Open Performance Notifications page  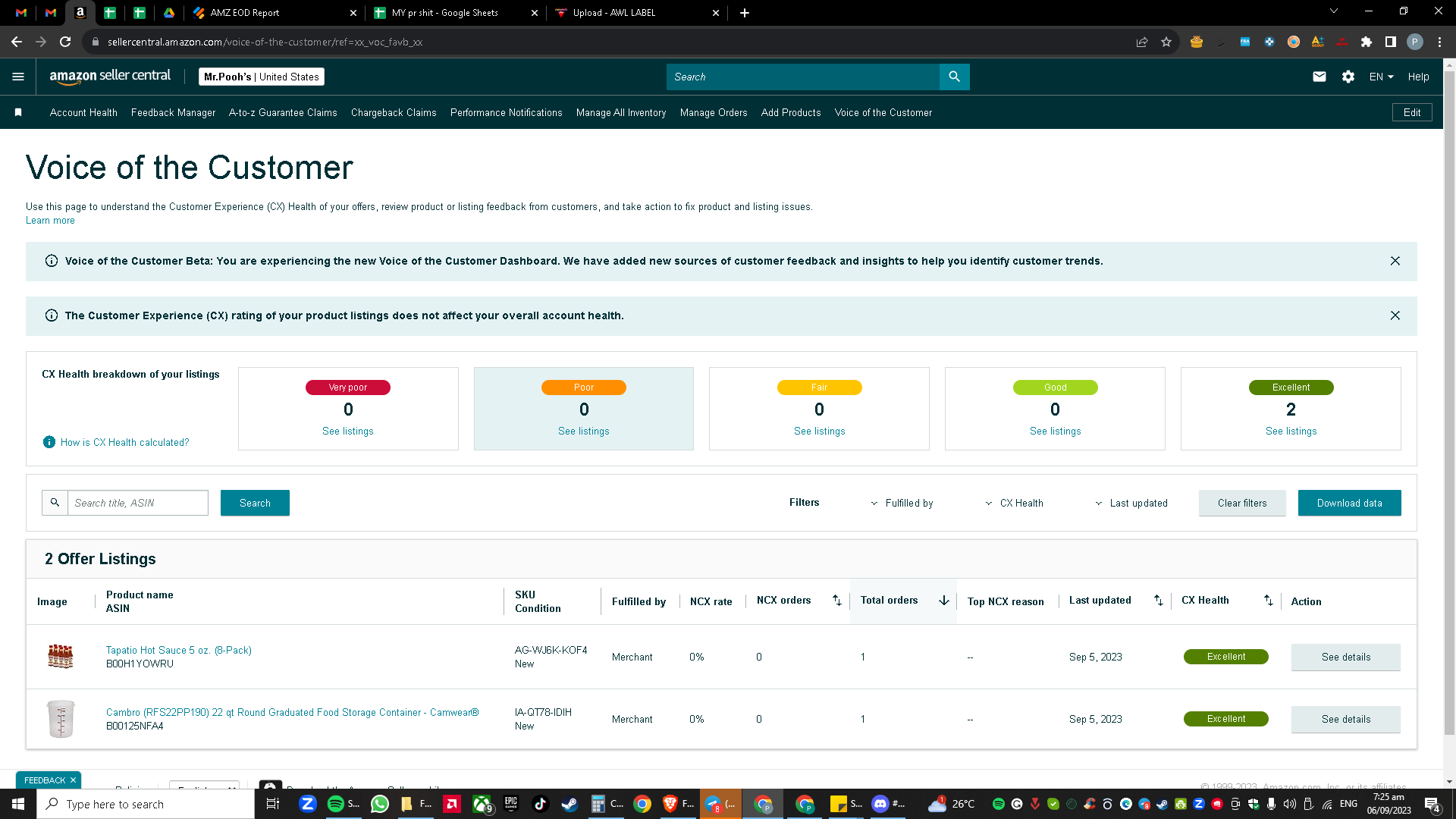pyautogui.click(x=507, y=112)
